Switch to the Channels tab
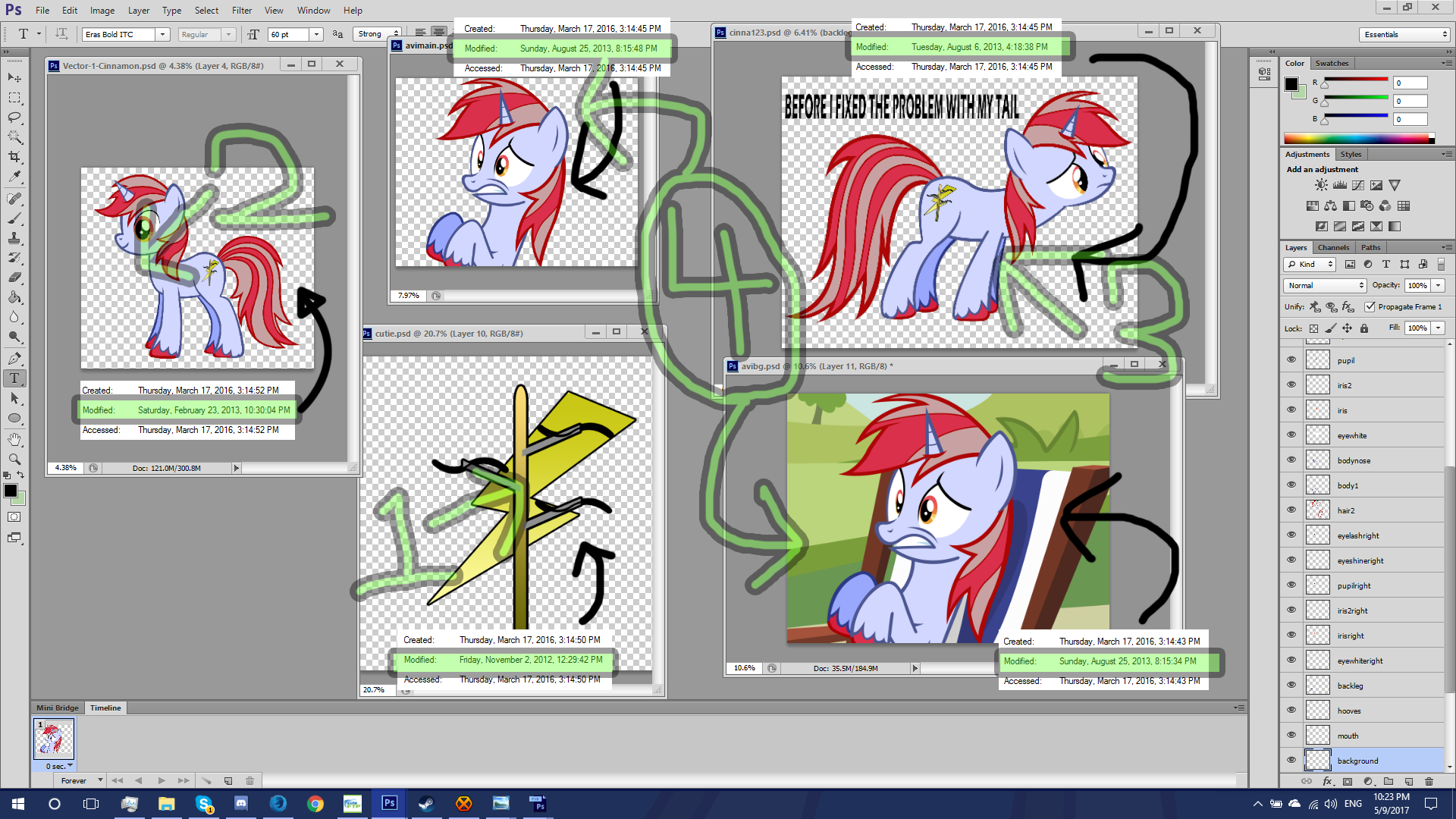 point(1332,247)
